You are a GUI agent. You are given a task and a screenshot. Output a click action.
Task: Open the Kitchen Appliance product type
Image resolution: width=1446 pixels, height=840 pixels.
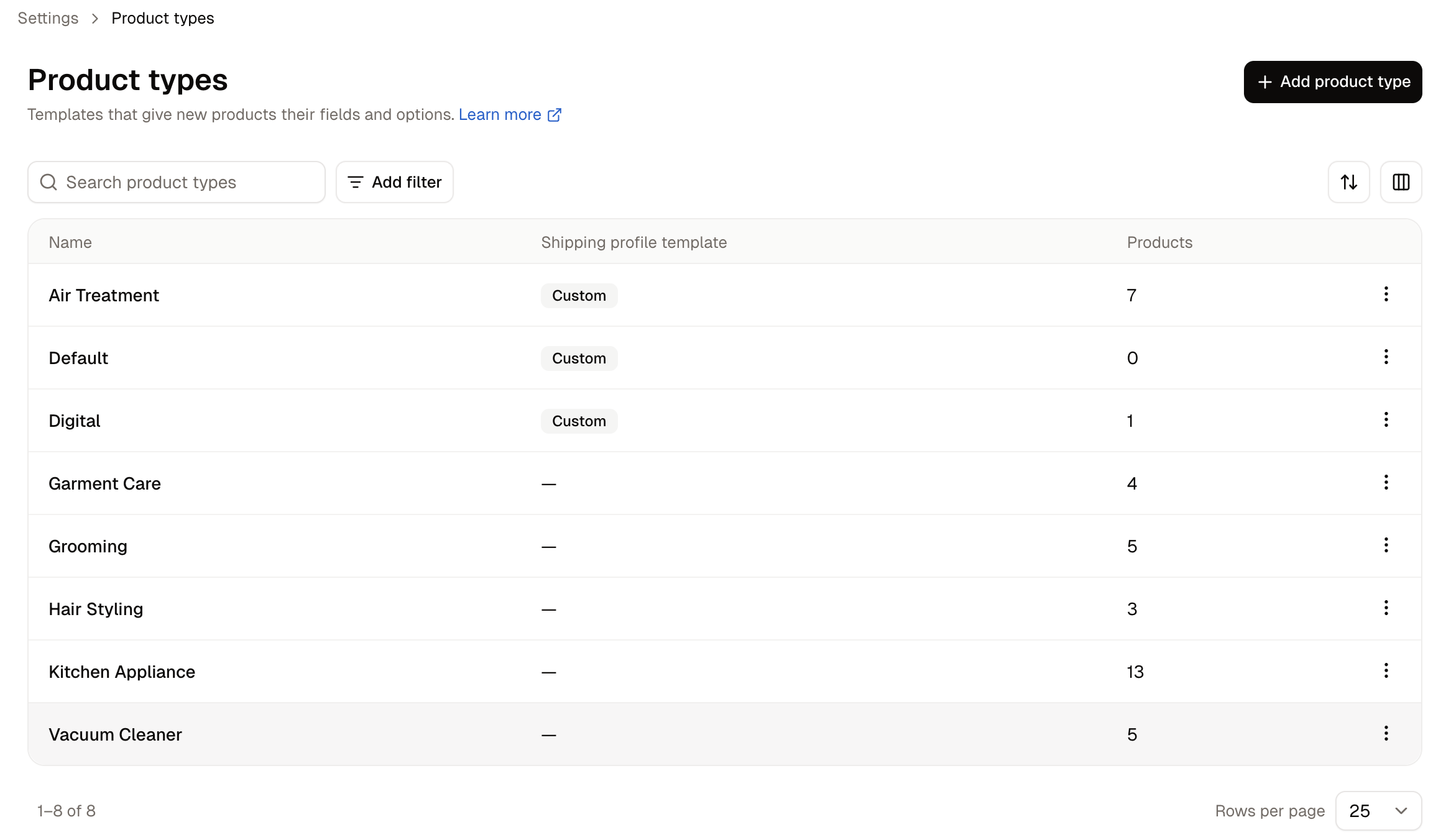tap(122, 672)
